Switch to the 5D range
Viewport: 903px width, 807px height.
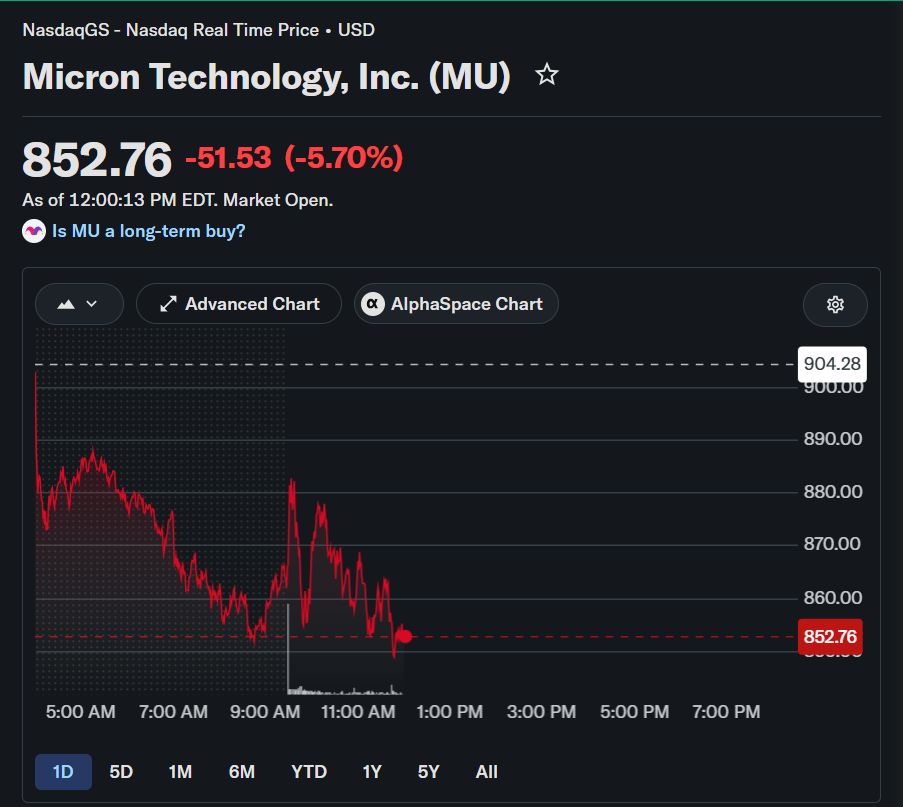tap(121, 772)
